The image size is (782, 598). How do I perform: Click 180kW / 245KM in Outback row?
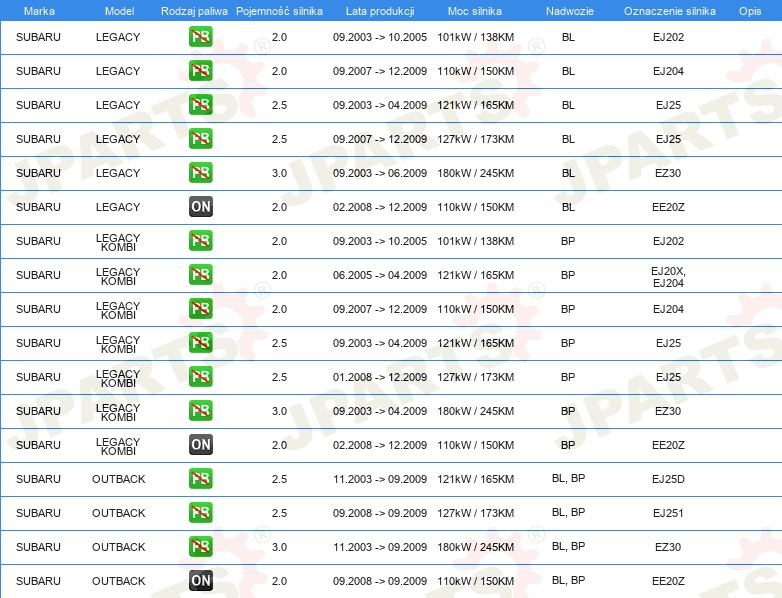476,547
